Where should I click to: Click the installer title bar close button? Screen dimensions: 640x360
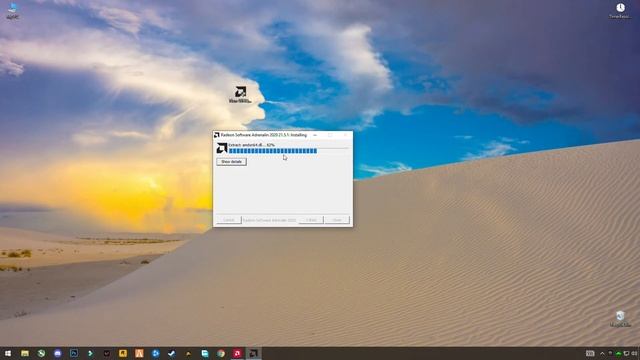click(345, 135)
